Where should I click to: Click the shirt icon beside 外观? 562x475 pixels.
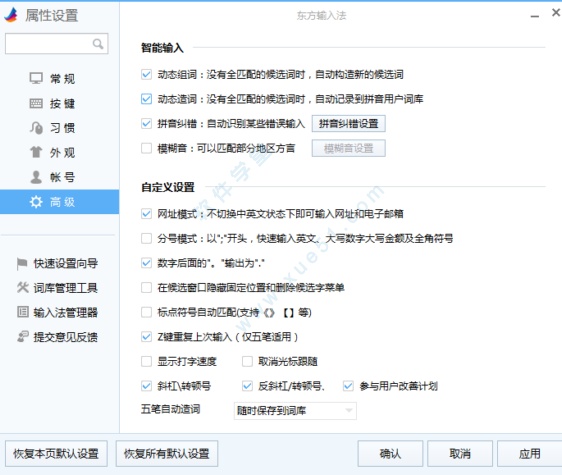coord(36,152)
